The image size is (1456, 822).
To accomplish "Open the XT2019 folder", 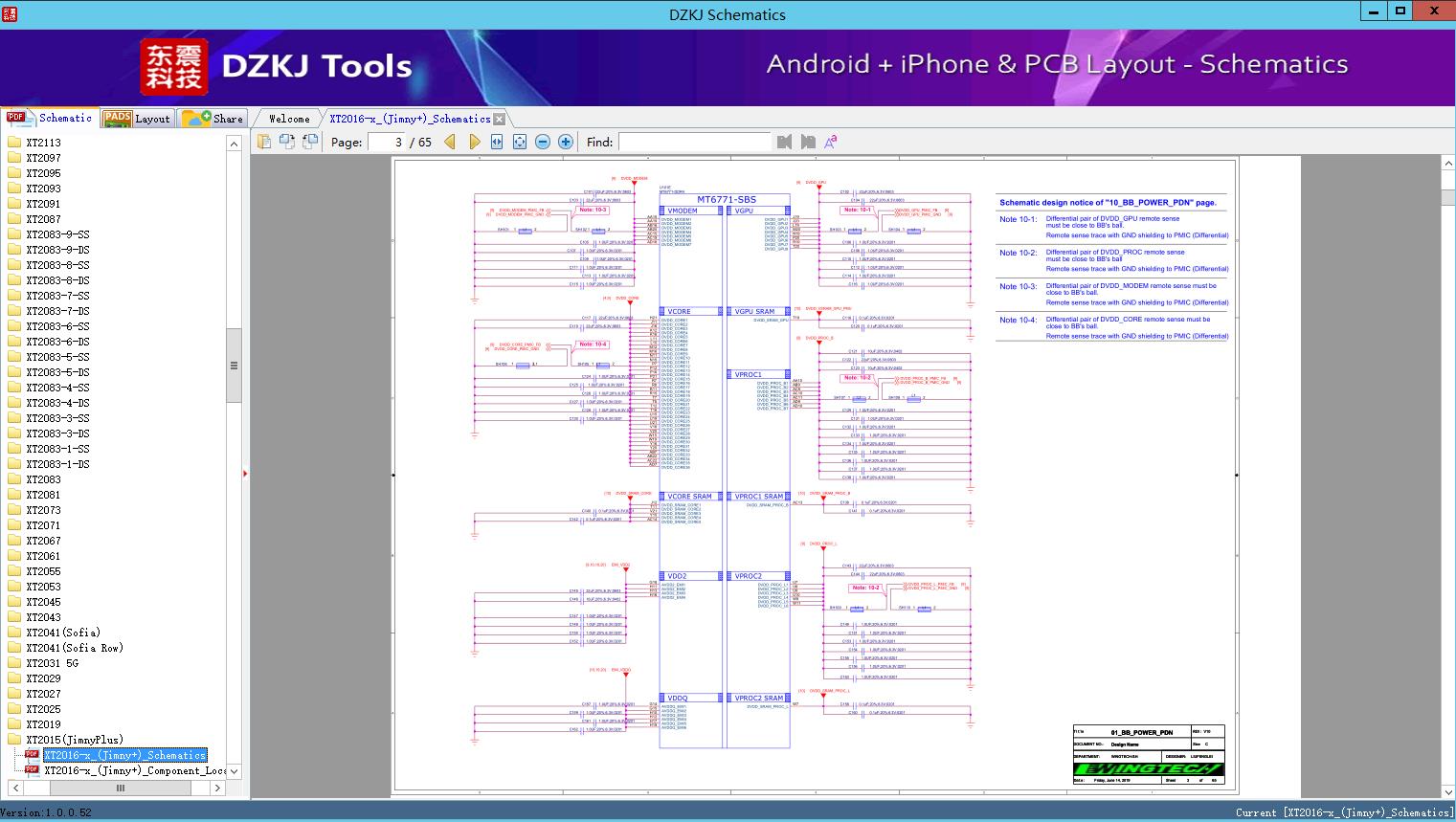I will pos(34,724).
